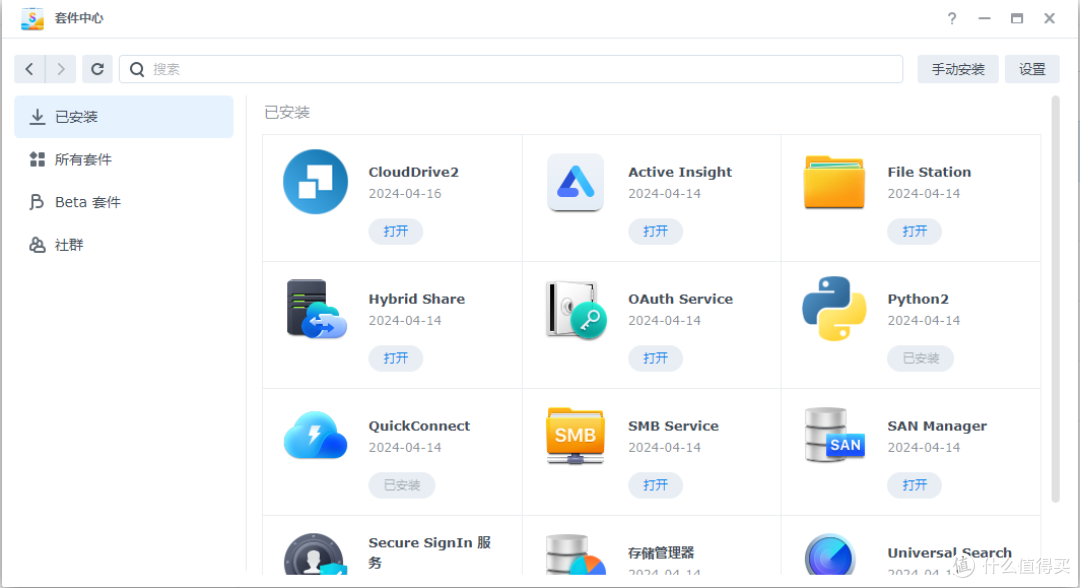Image resolution: width=1080 pixels, height=588 pixels.
Task: Refresh the package list
Action: (97, 68)
